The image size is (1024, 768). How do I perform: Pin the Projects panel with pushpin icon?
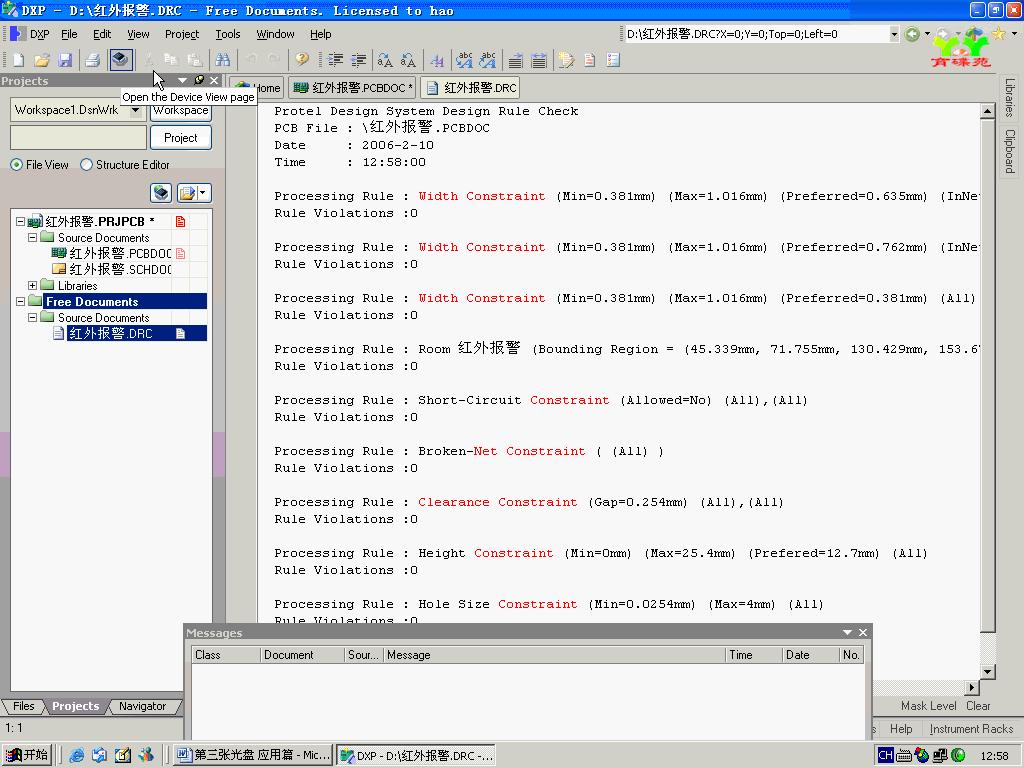tap(199, 80)
